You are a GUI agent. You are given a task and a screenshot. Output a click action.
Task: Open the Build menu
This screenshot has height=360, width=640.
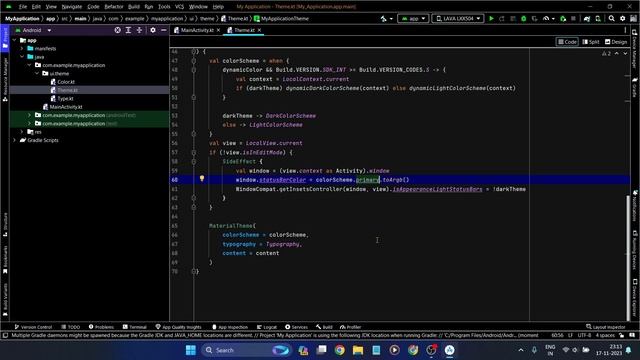[x=133, y=7]
